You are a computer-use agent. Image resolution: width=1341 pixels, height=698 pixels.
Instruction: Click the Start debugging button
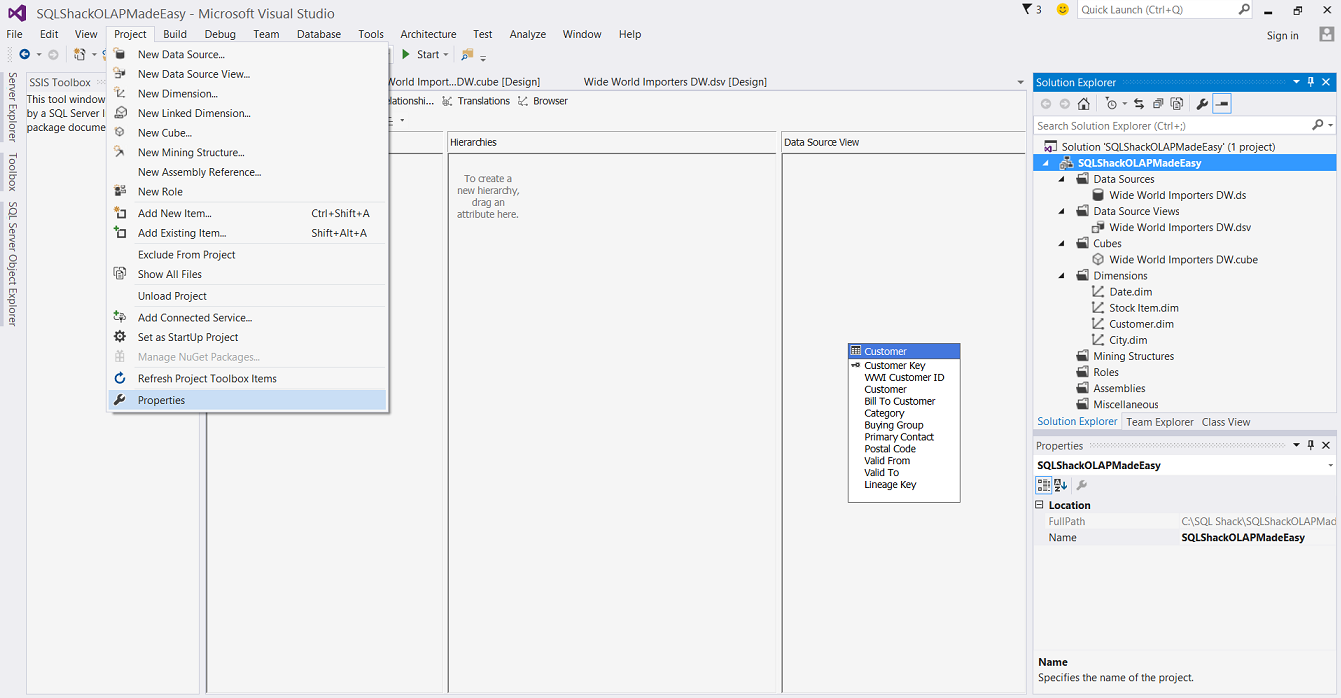[x=424, y=55]
